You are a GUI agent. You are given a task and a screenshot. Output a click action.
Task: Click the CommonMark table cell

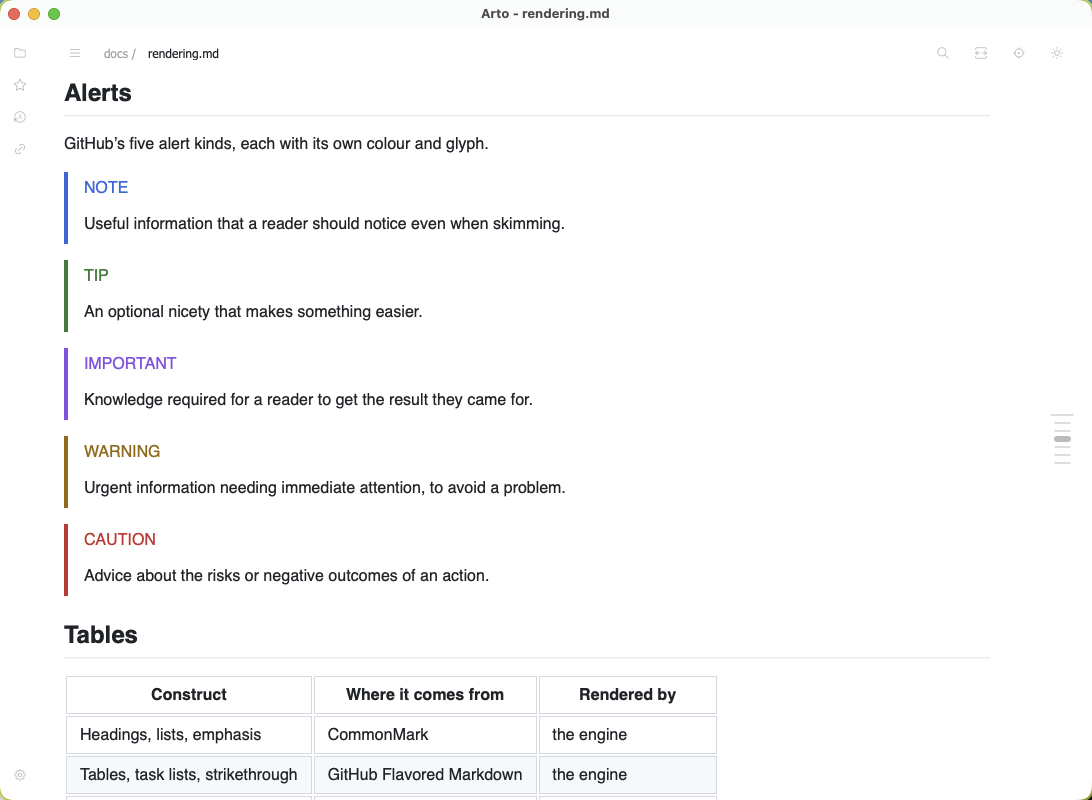tap(425, 735)
